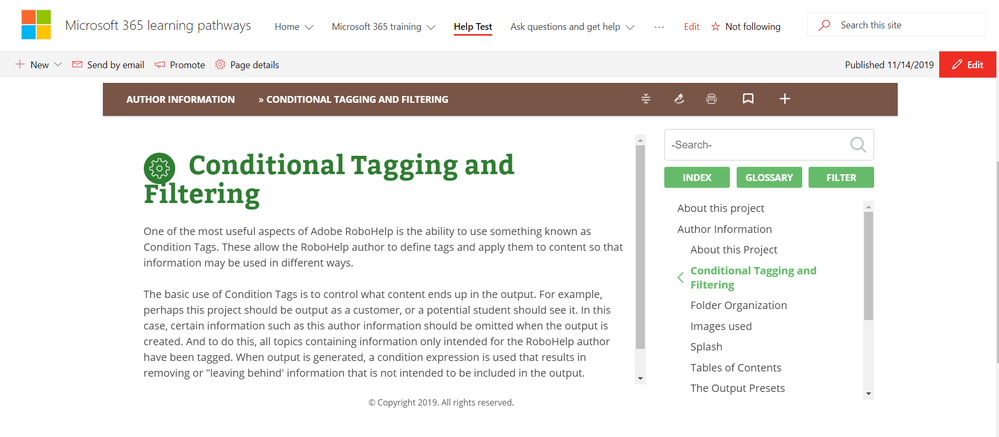The width and height of the screenshot is (999, 437).
Task: Open indented About this Project topic
Action: tap(734, 250)
